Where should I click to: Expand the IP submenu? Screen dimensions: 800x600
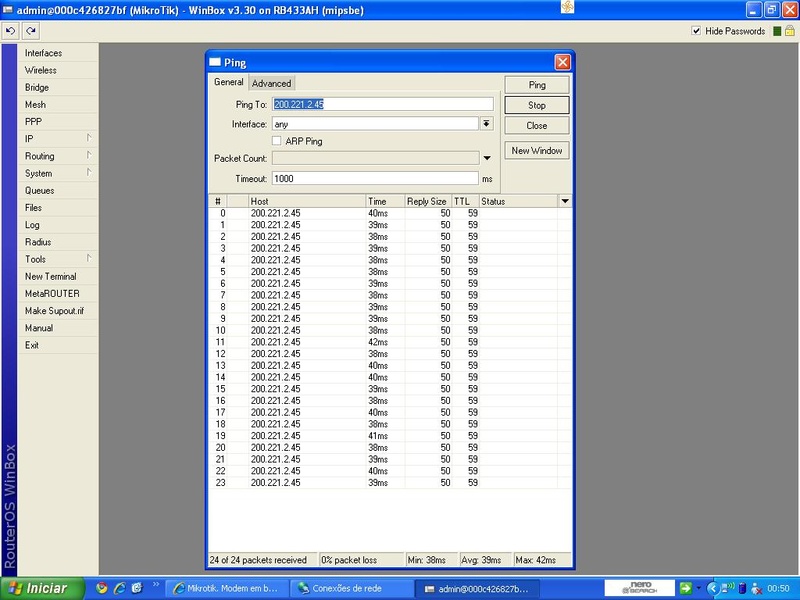point(89,138)
